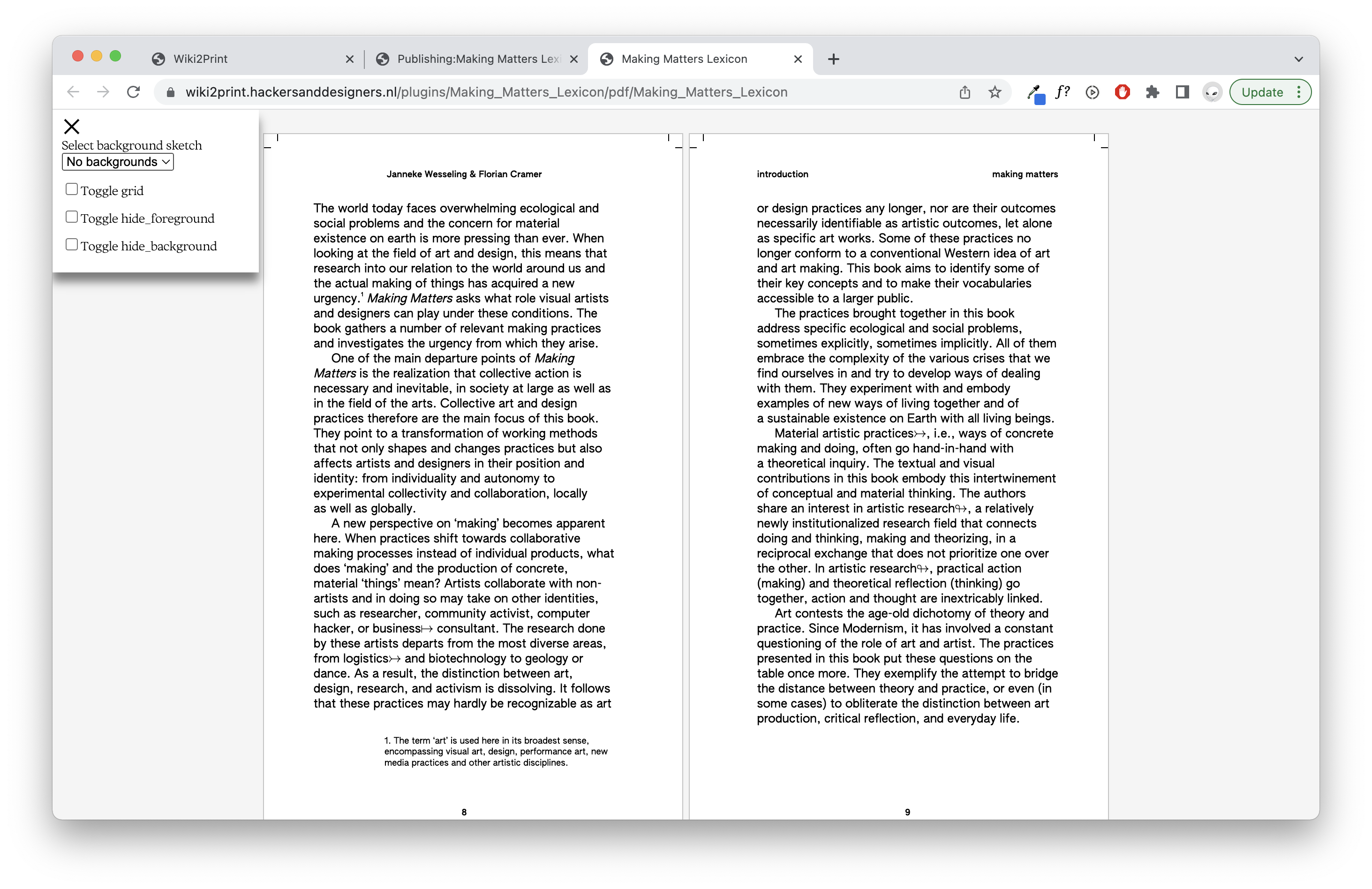Click the Update button in toolbar
The width and height of the screenshot is (1372, 889).
1261,91
